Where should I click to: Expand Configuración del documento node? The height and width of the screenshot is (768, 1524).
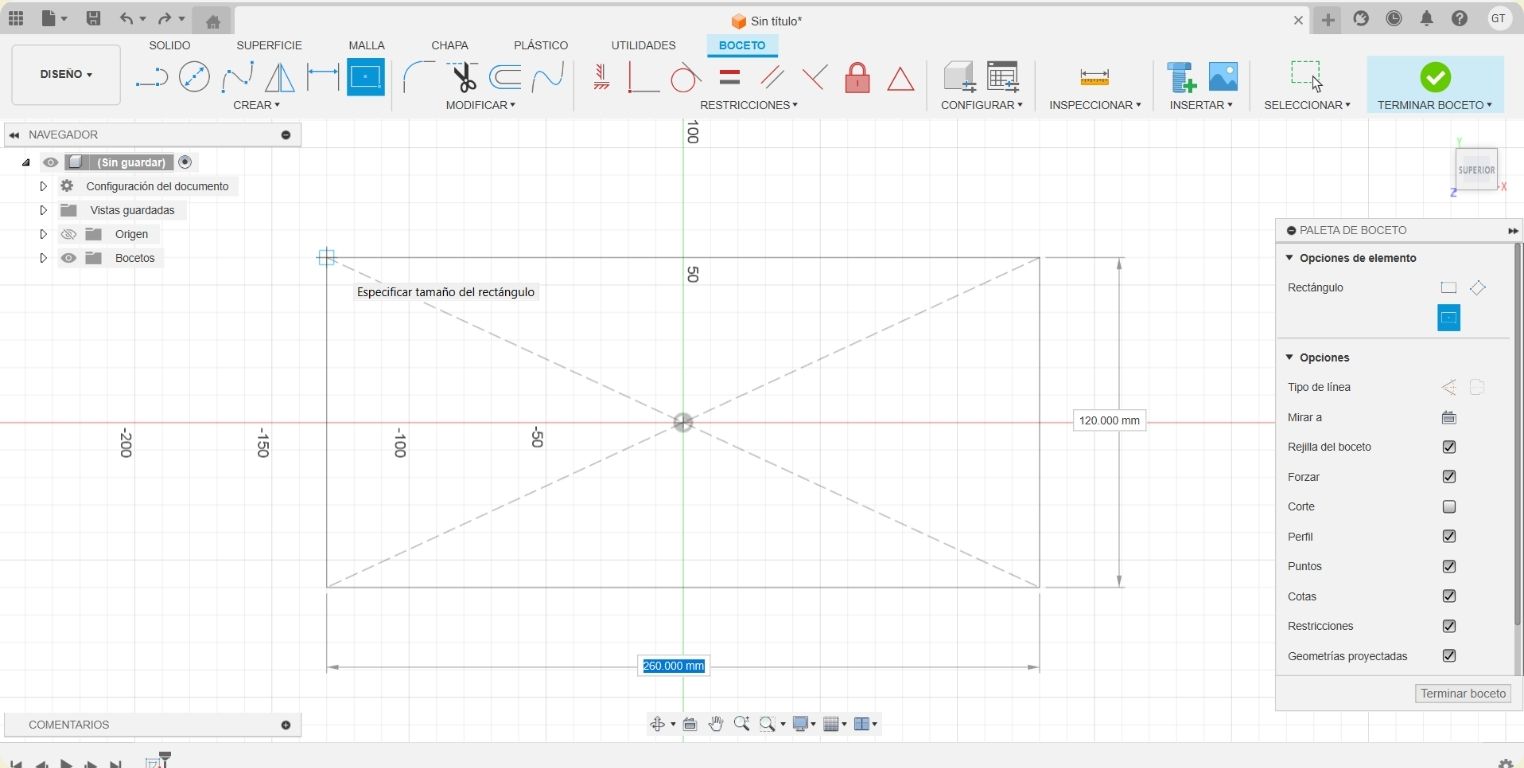[43, 186]
